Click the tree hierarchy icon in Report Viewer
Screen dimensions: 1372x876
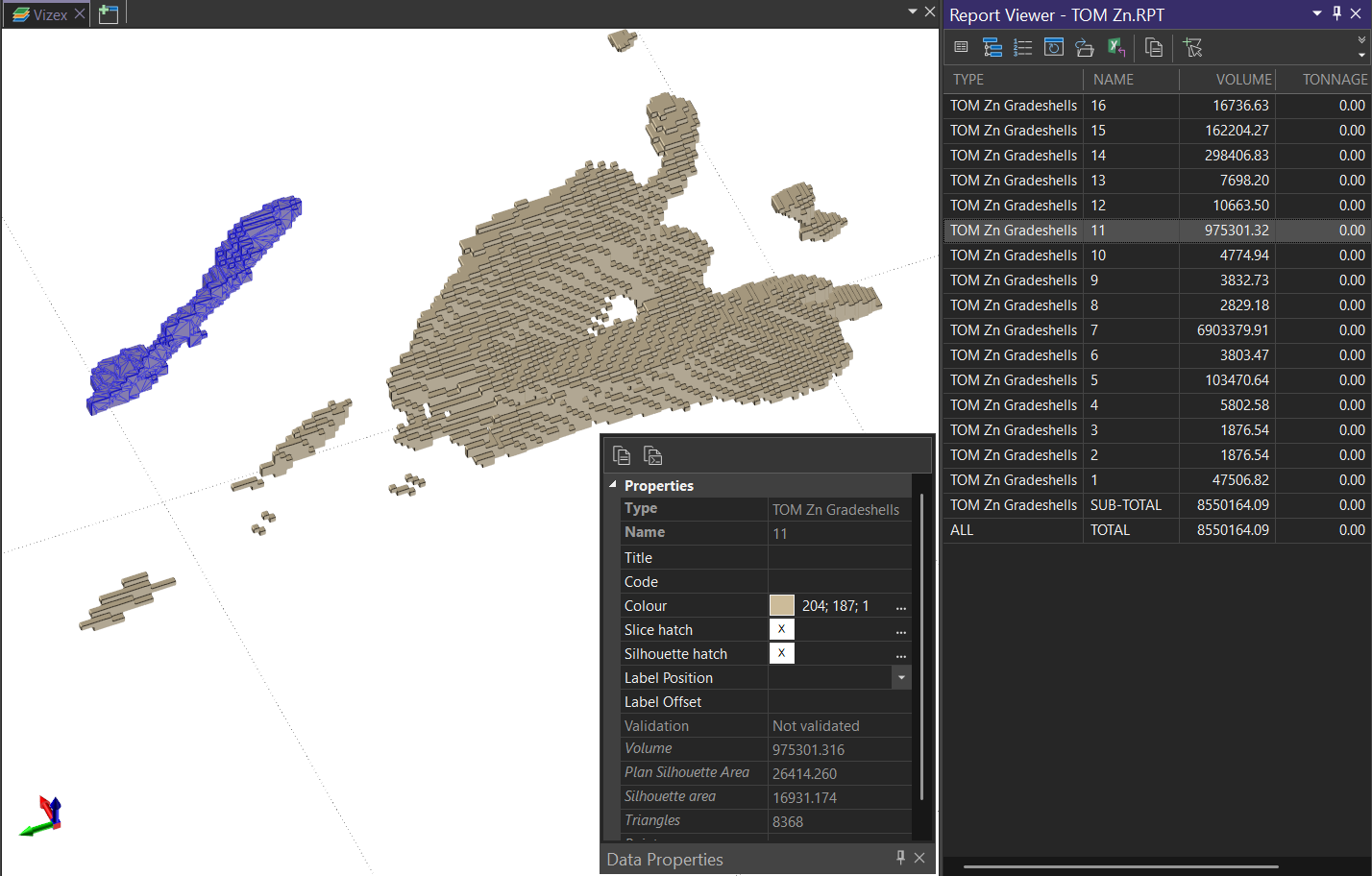(x=992, y=47)
